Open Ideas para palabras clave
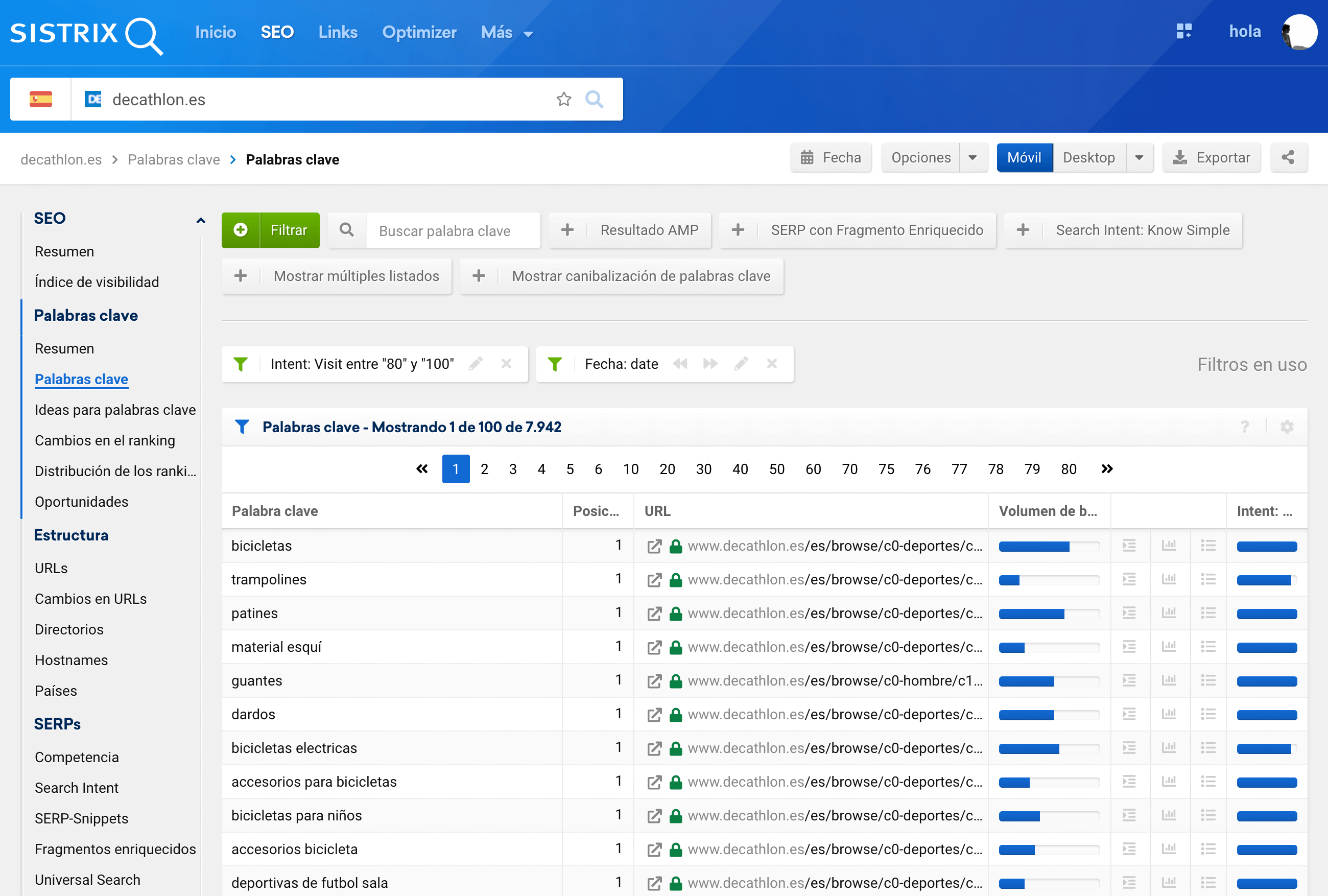Viewport: 1328px width, 896px height. point(115,410)
